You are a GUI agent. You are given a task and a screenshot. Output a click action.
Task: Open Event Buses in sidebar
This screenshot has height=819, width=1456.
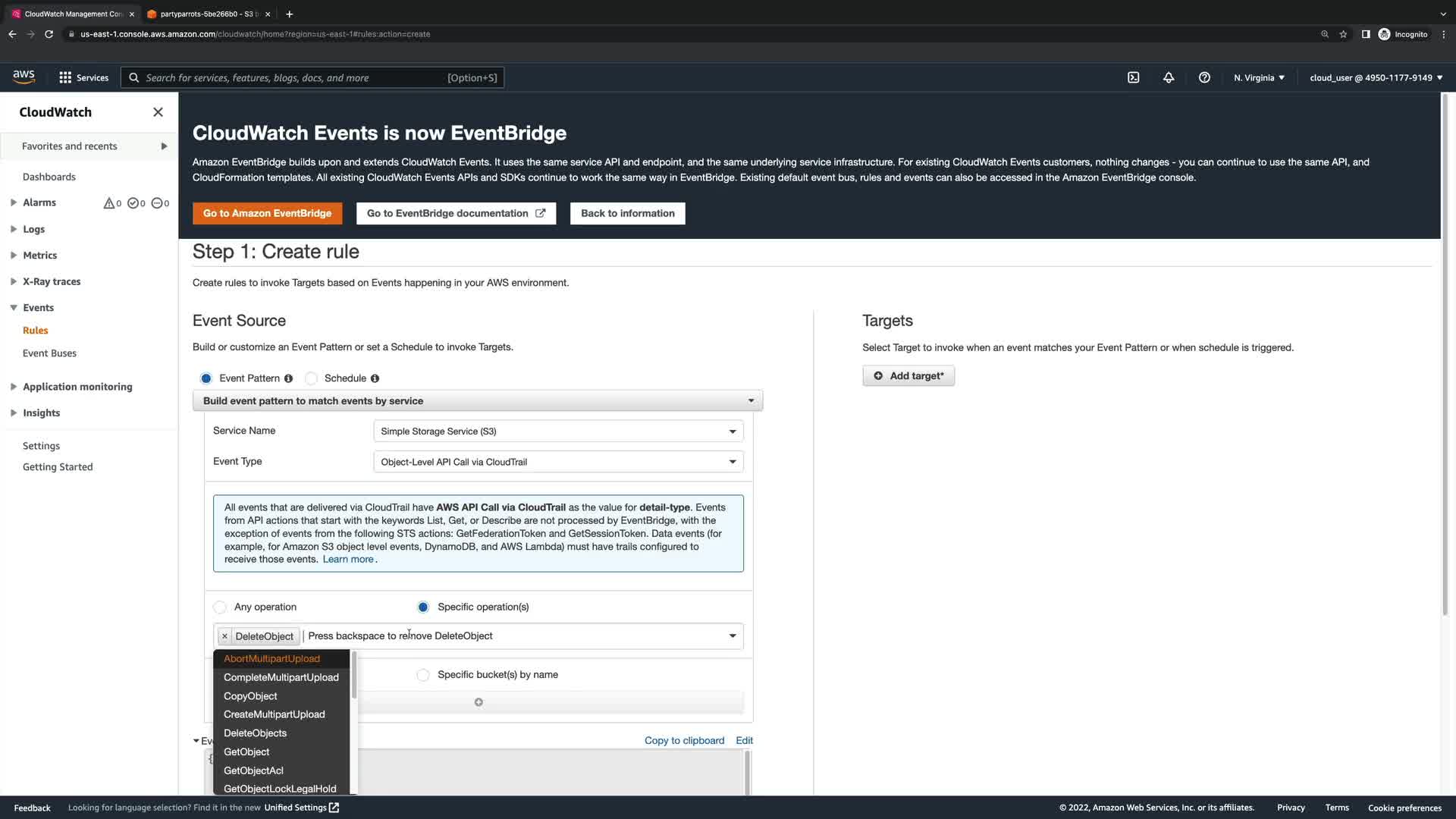click(x=49, y=353)
